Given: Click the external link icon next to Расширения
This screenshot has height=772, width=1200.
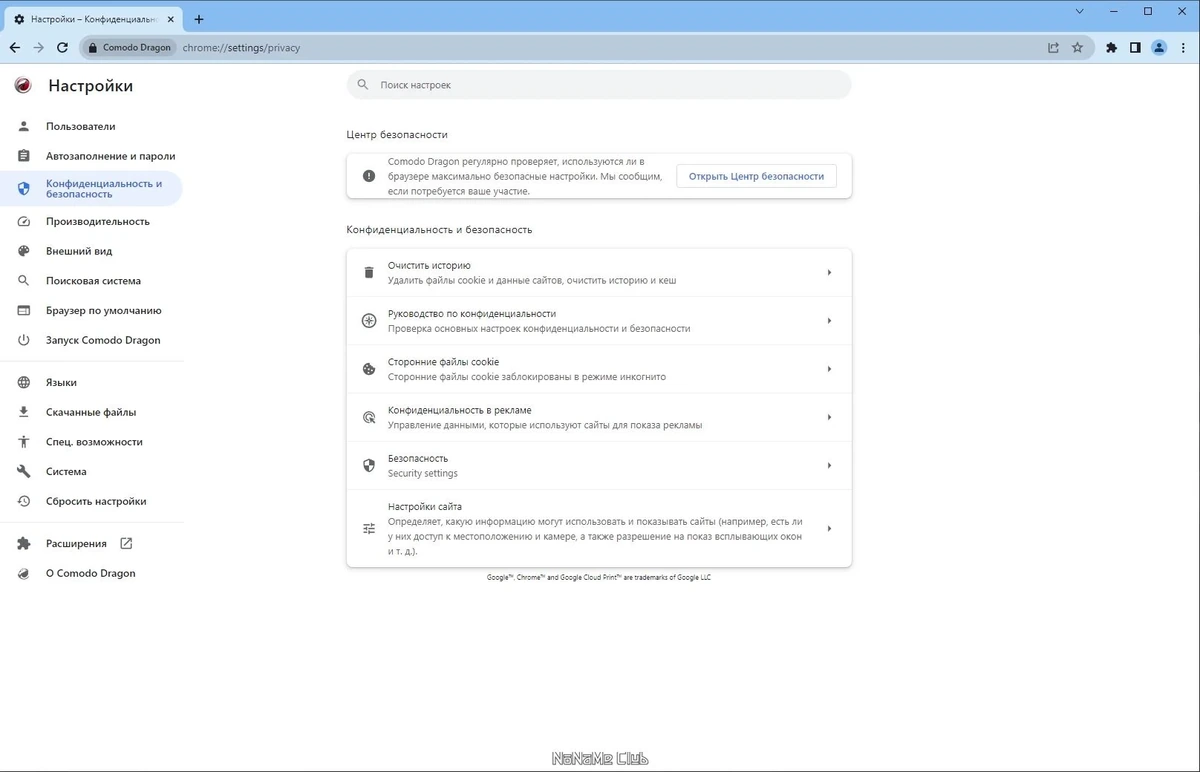Looking at the screenshot, I should pyautogui.click(x=126, y=544).
